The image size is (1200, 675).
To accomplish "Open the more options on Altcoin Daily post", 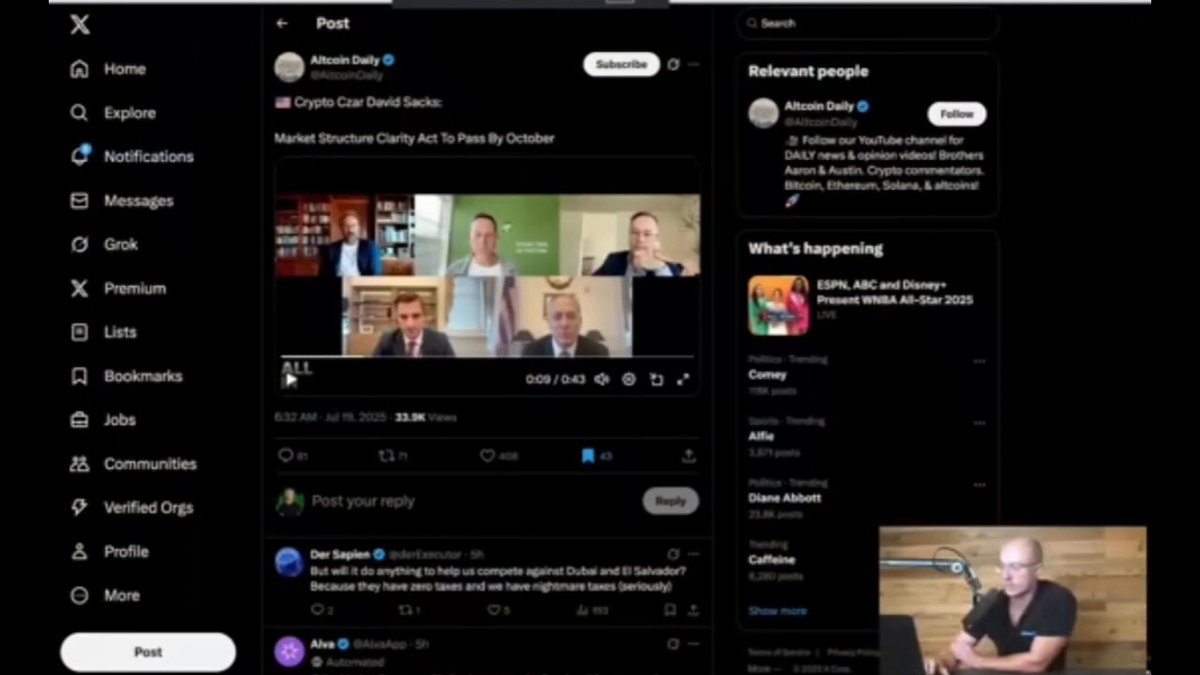I will [693, 64].
